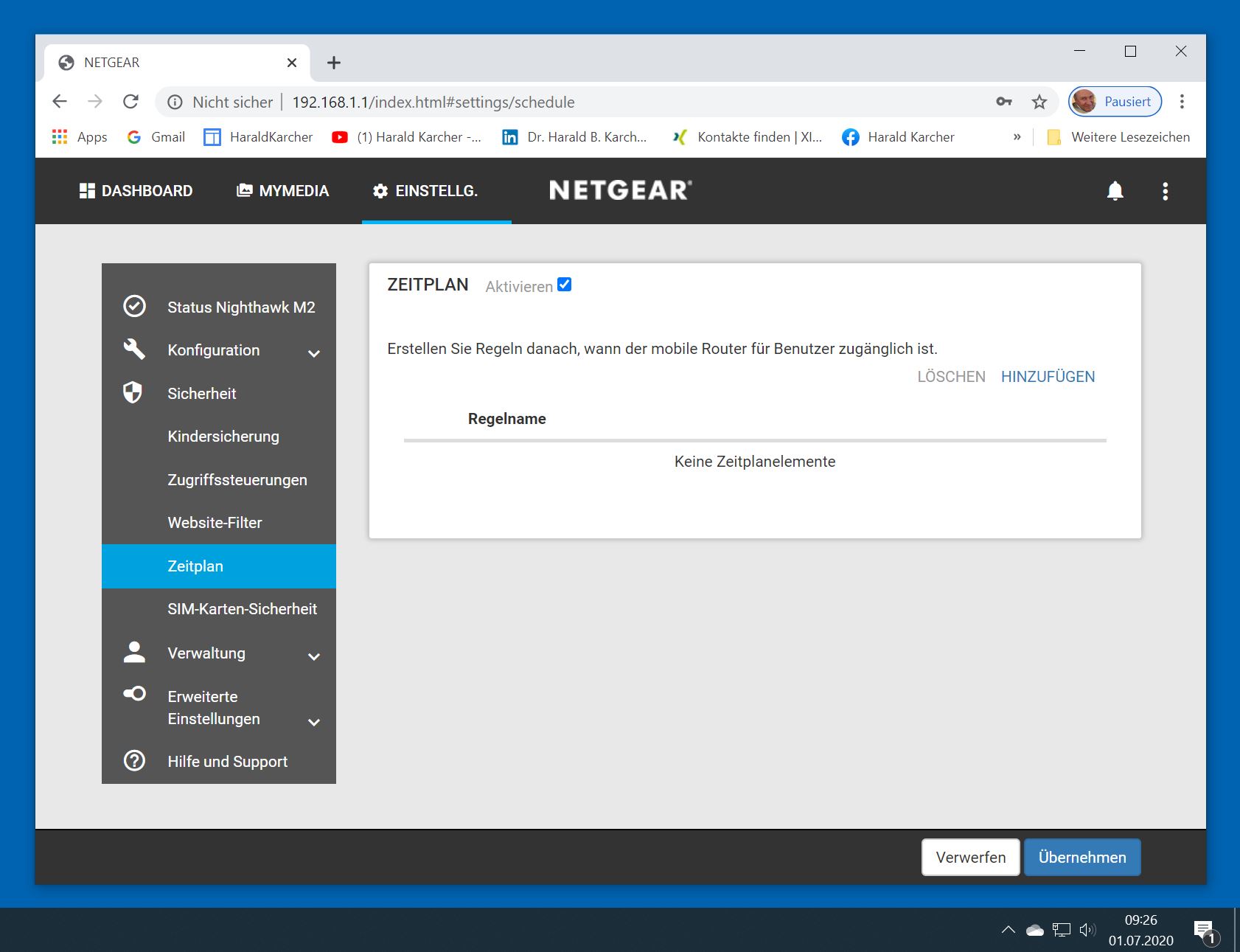Switch to the DASHBOARD tab
Viewport: 1240px width, 952px height.
click(136, 191)
